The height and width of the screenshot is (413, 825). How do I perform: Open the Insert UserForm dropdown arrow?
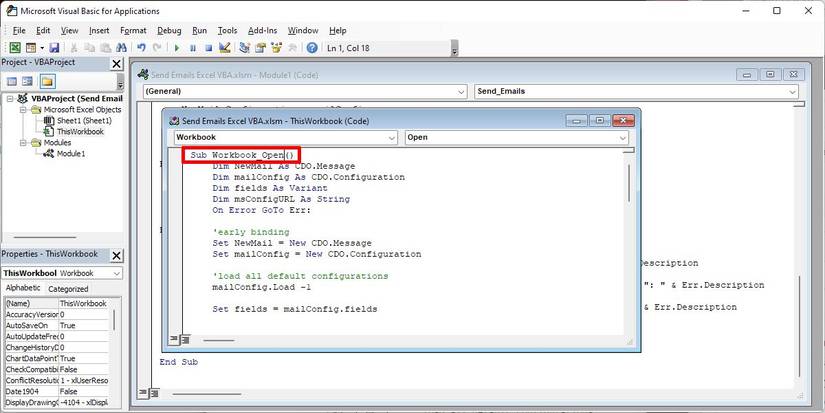click(x=42, y=48)
